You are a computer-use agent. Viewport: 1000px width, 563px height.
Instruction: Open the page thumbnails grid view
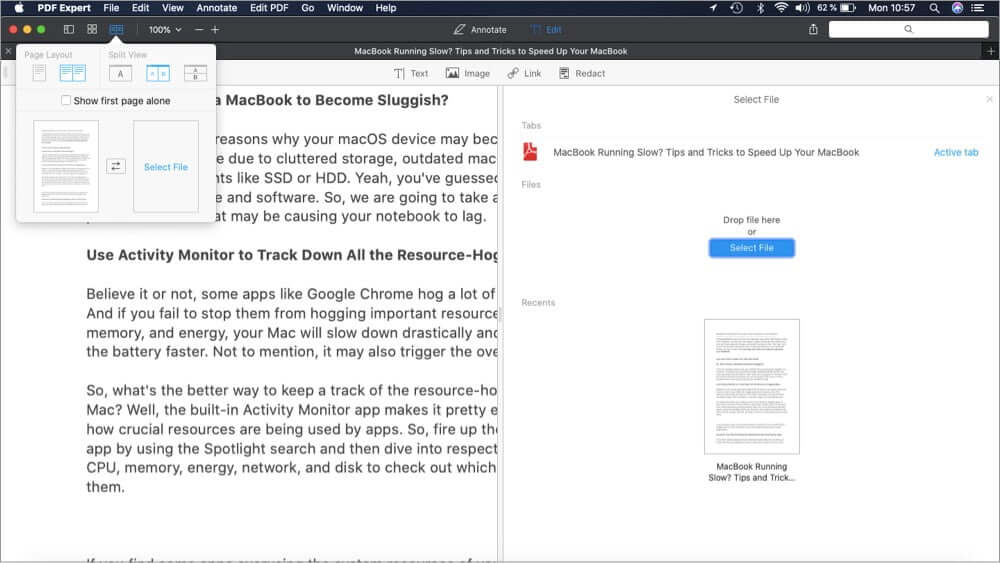92,29
